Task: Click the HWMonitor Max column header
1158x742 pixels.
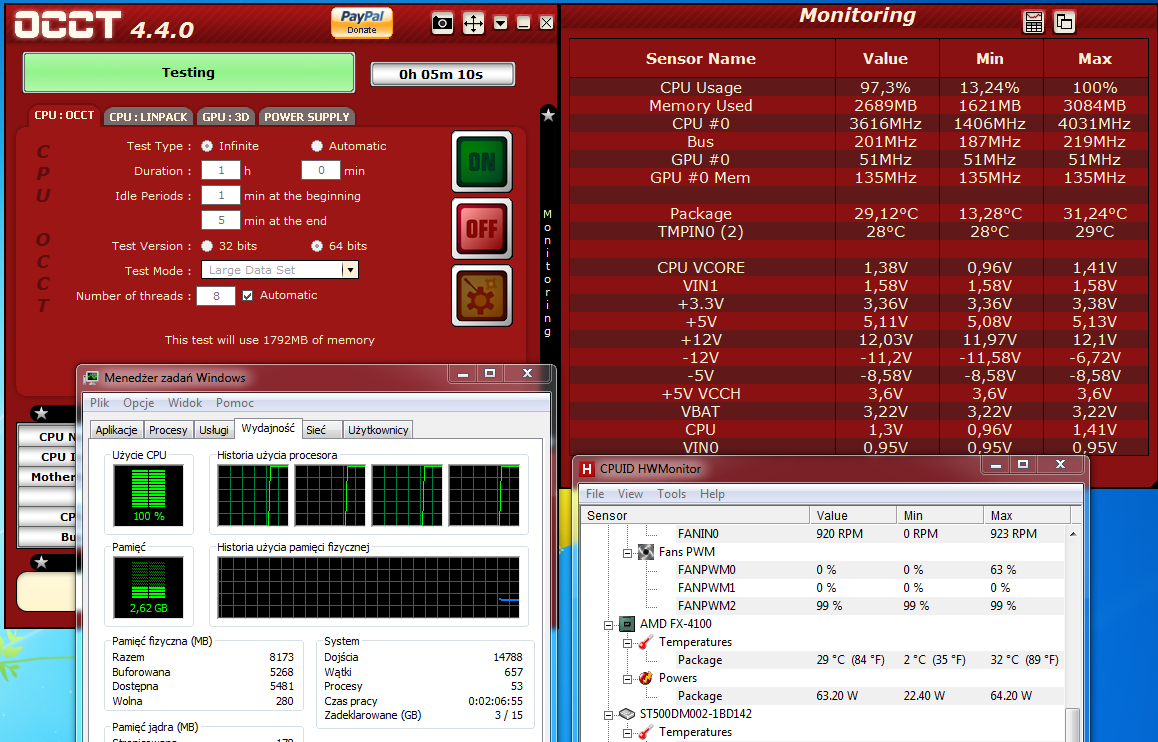Action: pyautogui.click(x=1027, y=515)
